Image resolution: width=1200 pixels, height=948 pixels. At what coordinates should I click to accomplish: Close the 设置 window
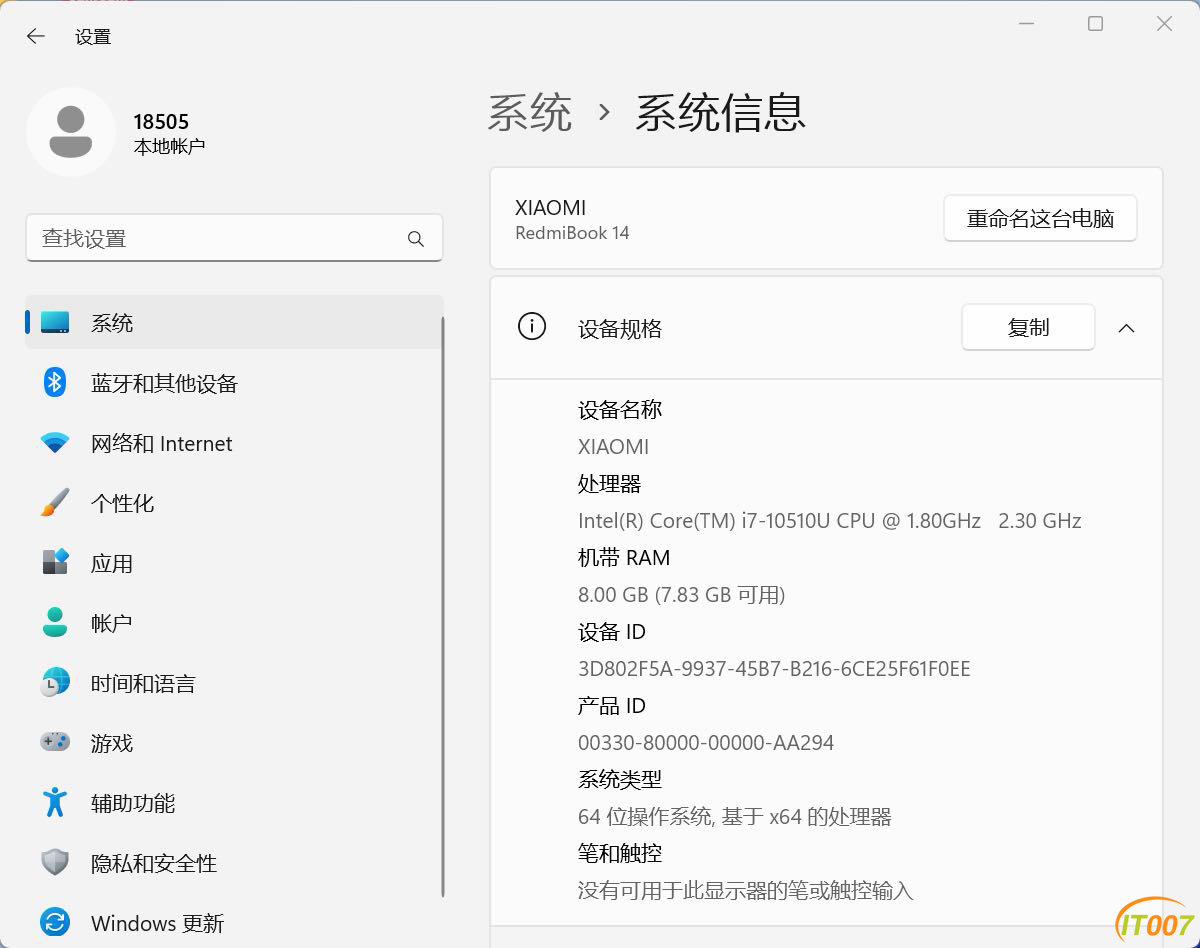pos(1164,23)
